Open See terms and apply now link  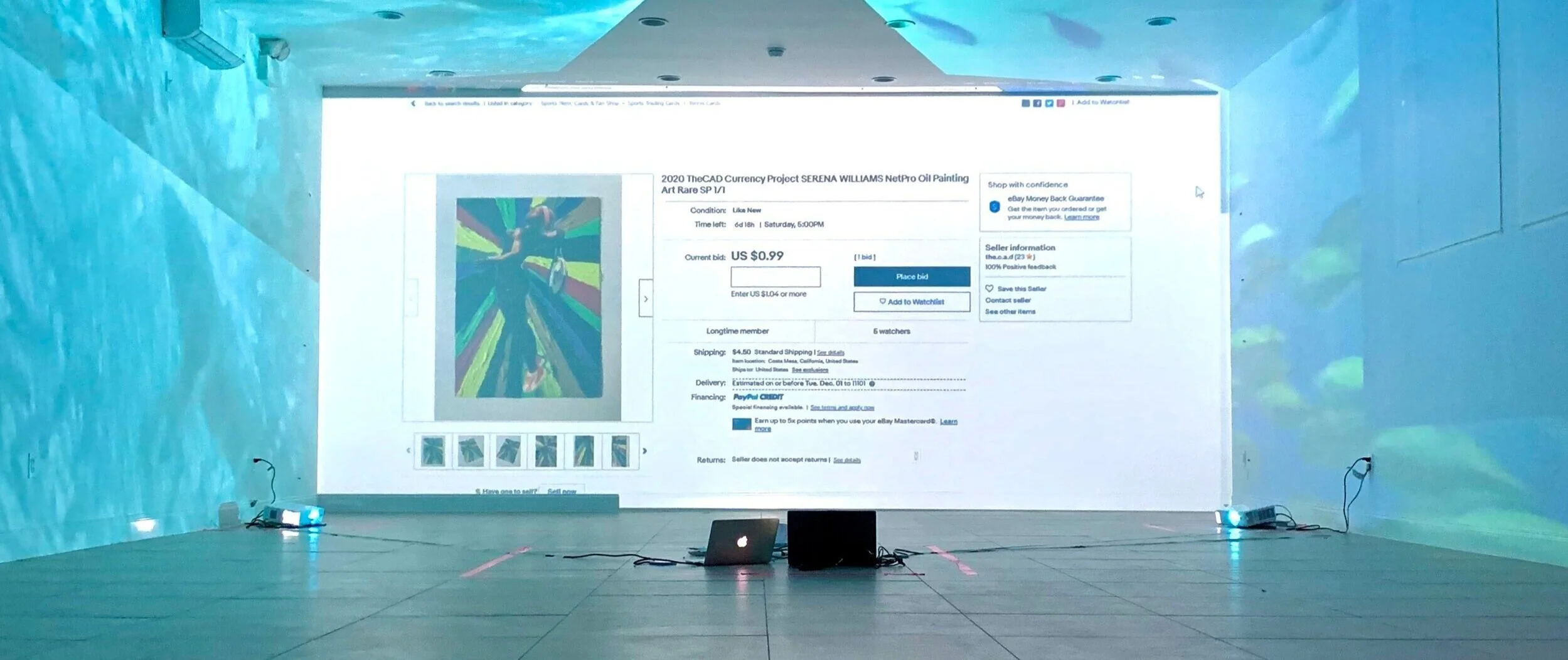pyautogui.click(x=842, y=408)
